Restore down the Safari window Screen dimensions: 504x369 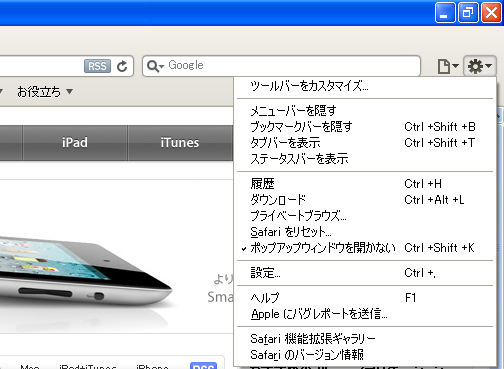468,13
